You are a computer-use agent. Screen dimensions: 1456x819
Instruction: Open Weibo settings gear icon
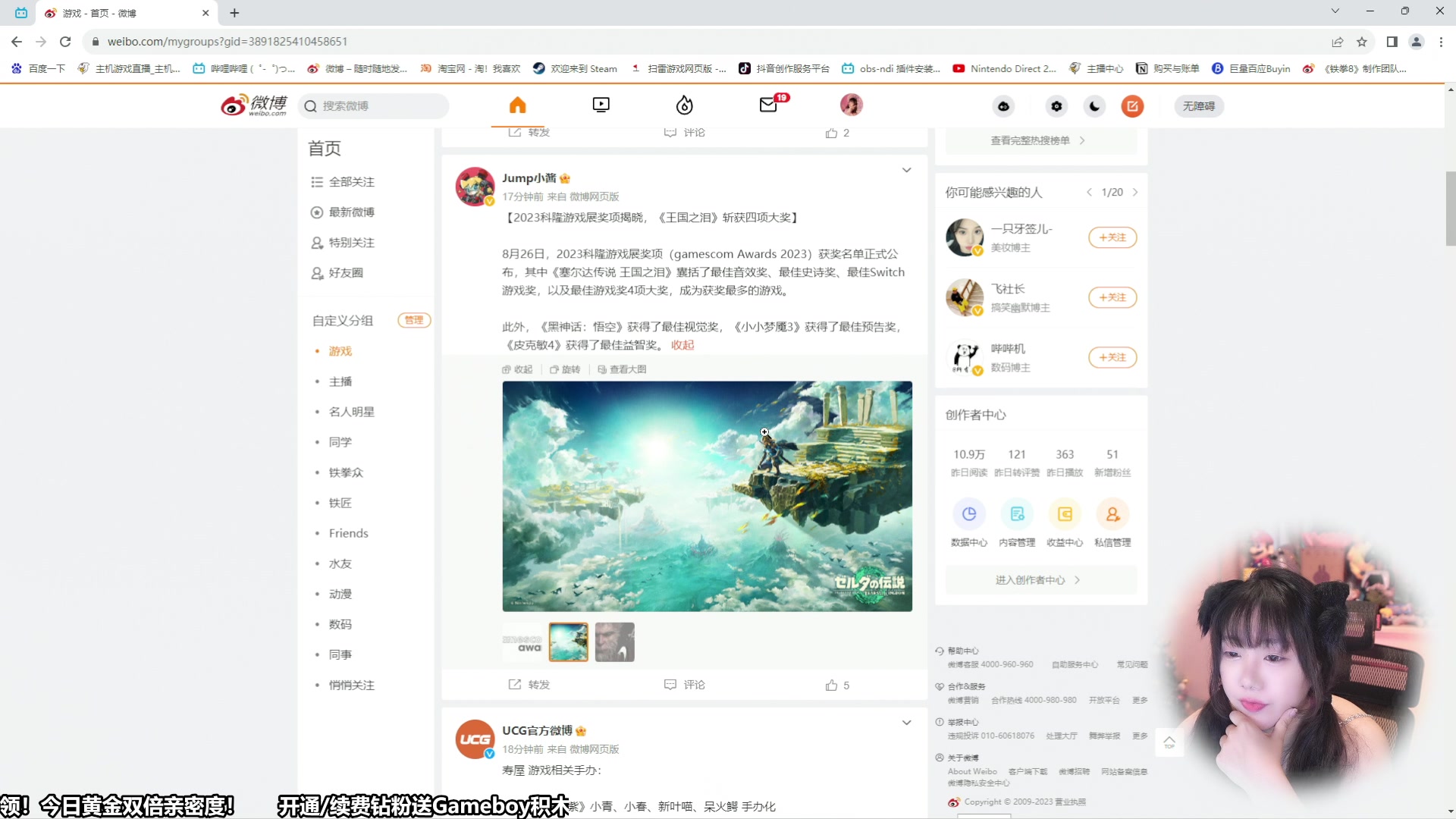coord(1056,106)
